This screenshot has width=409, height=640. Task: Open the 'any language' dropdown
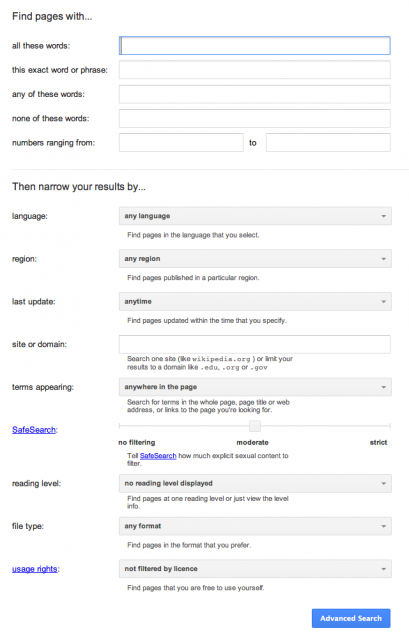pyautogui.click(x=255, y=216)
